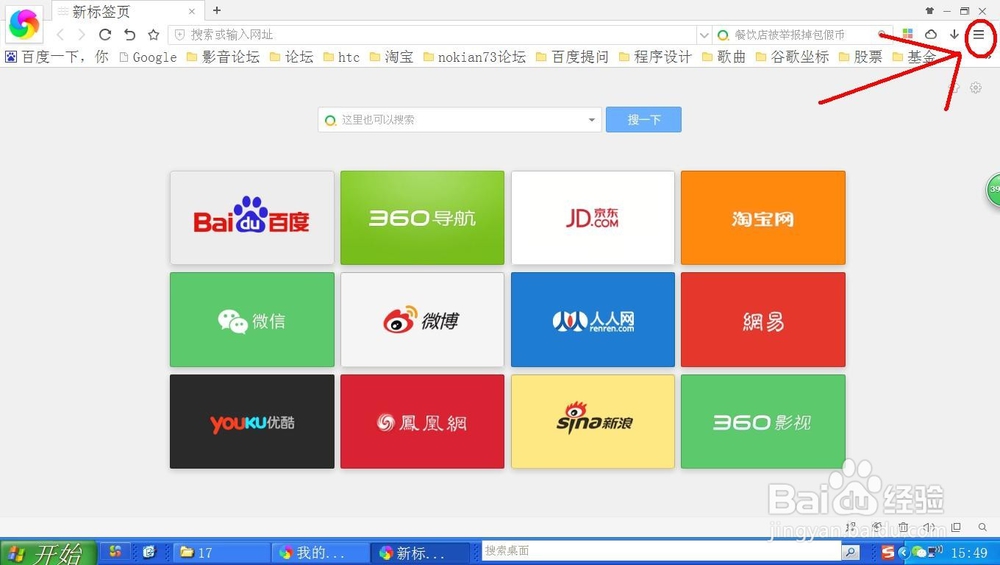Click the undo closed-tab arrow icon
Screen dimensions: 1000x565
(129, 34)
